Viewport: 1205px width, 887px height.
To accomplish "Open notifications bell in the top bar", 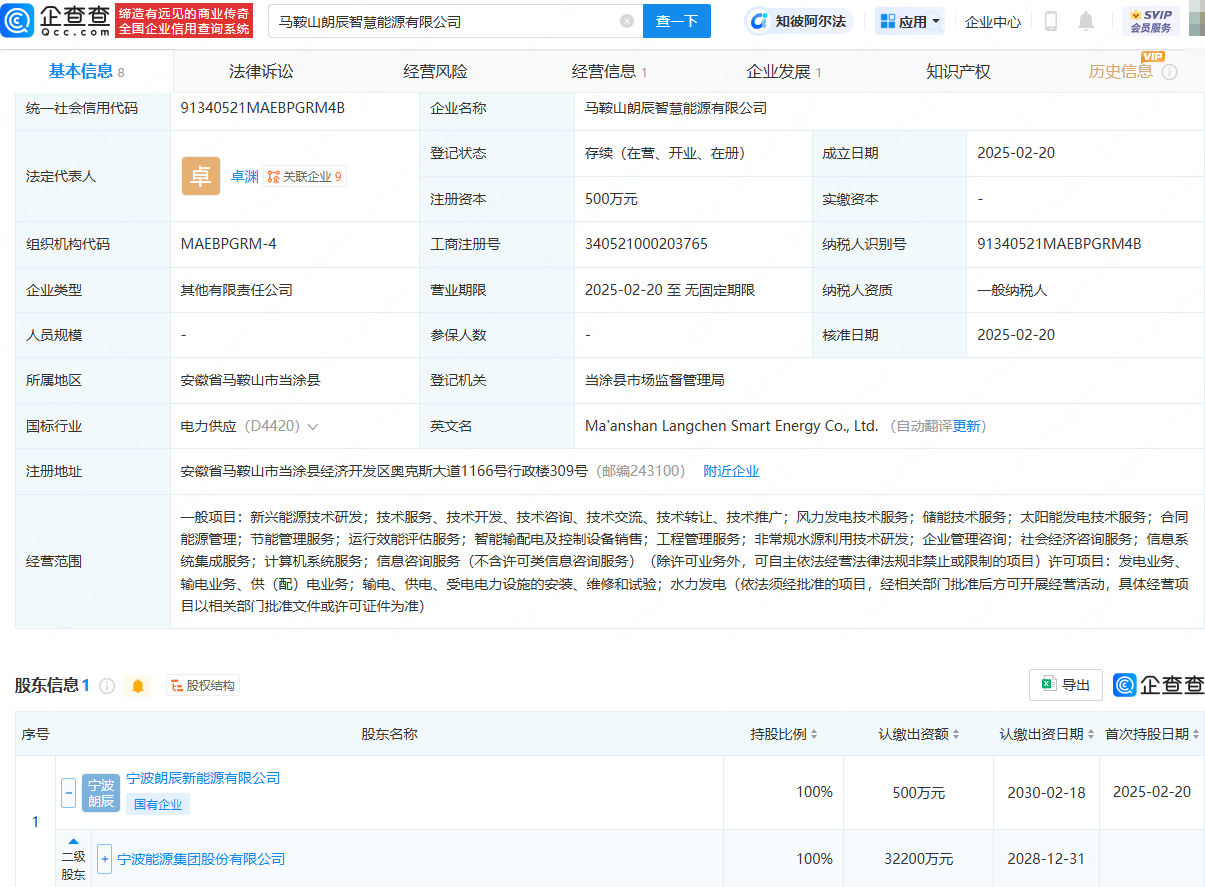I will [x=1086, y=21].
